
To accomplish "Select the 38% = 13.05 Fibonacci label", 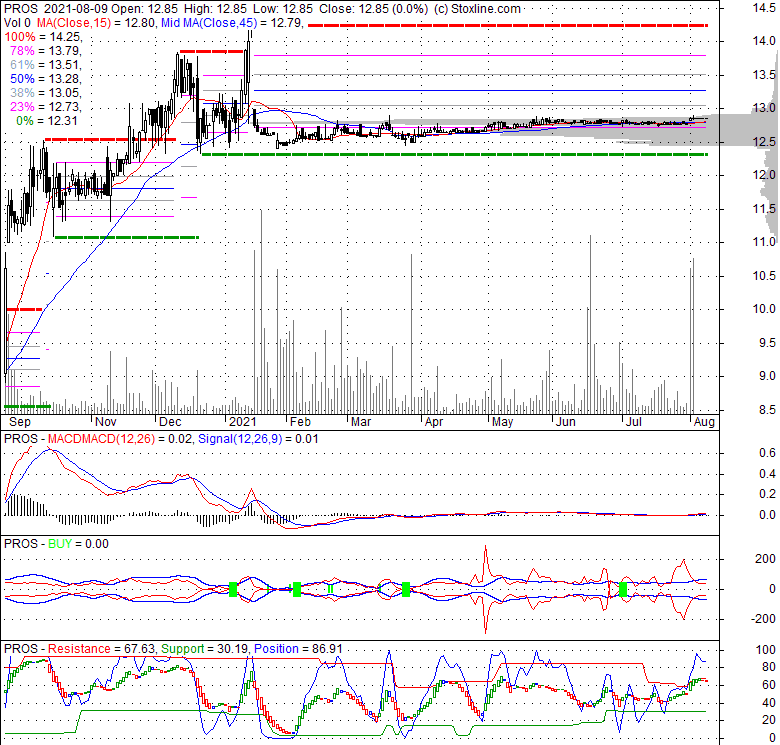I will (x=46, y=93).
